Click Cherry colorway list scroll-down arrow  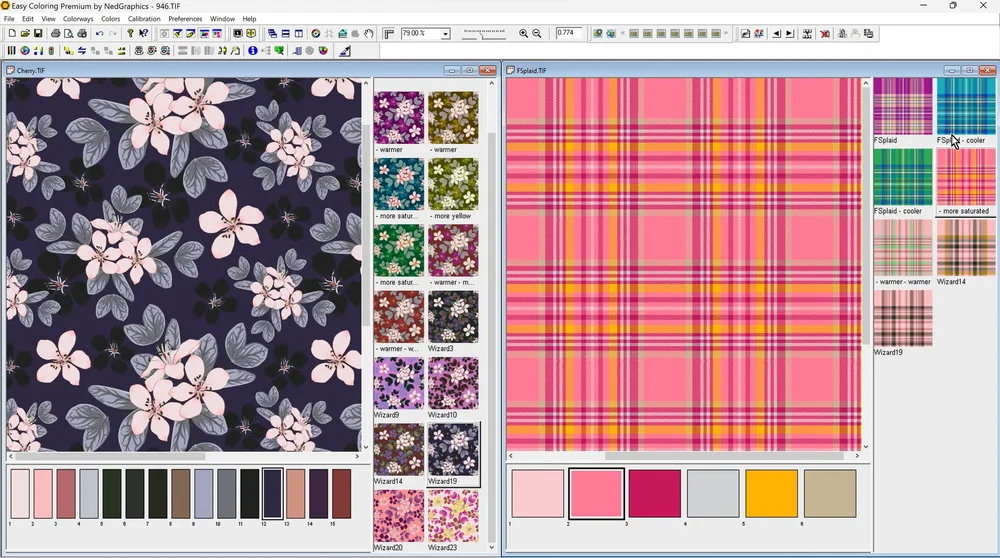pos(491,547)
